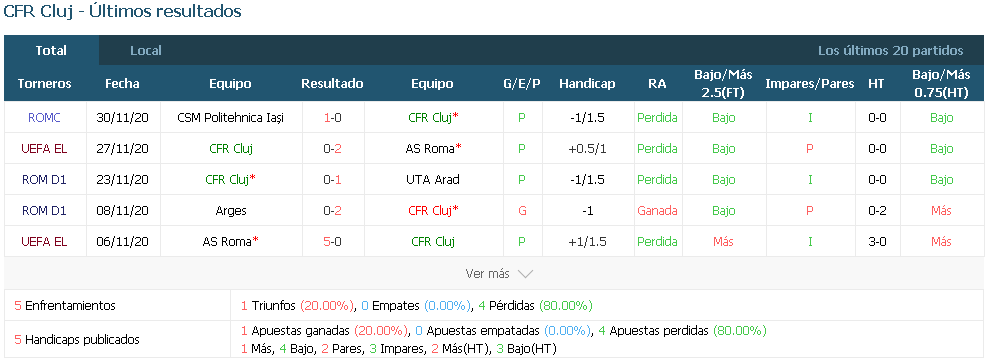Open ROM D1 tournament on 23/11/20
The width and height of the screenshot is (990, 364).
[x=44, y=180]
